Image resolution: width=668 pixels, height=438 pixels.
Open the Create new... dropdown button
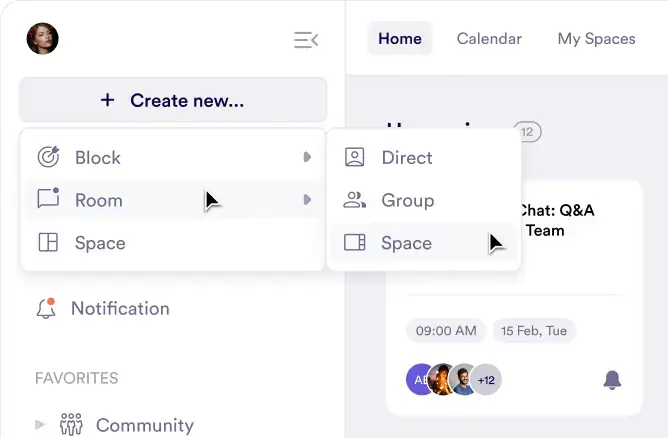[x=173, y=100]
